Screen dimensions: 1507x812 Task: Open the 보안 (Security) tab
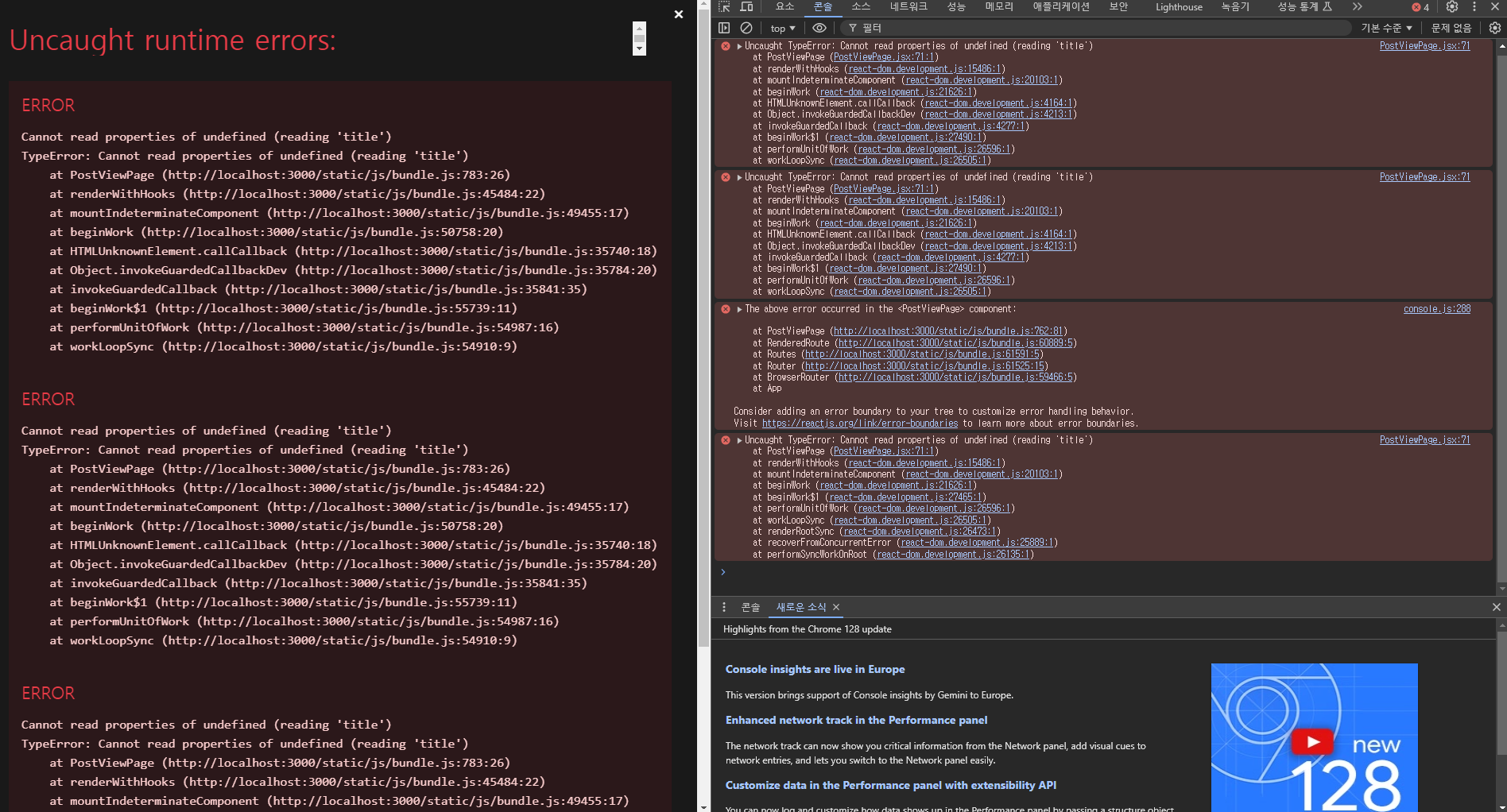[x=1118, y=6]
